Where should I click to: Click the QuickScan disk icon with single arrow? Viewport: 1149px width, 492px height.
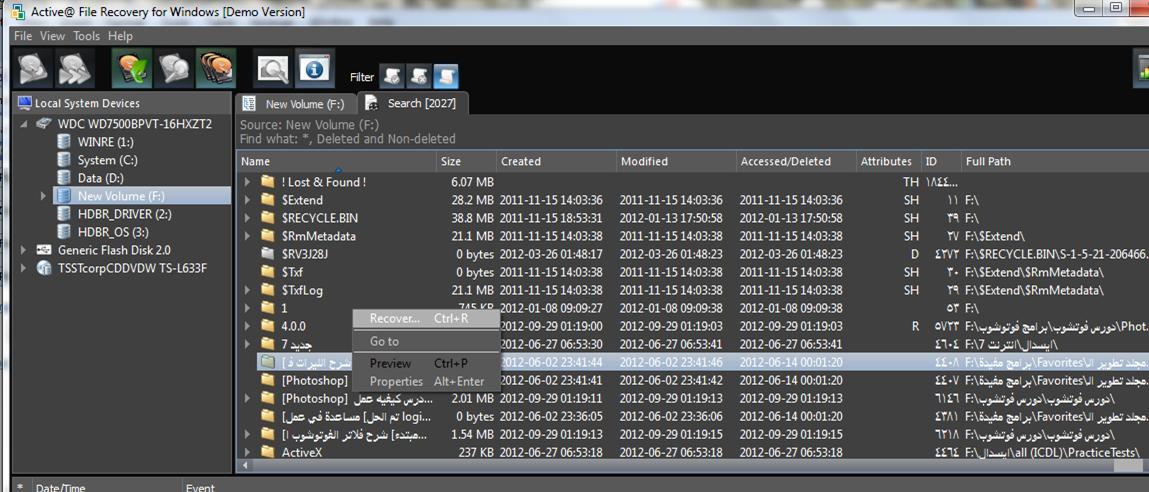point(33,69)
